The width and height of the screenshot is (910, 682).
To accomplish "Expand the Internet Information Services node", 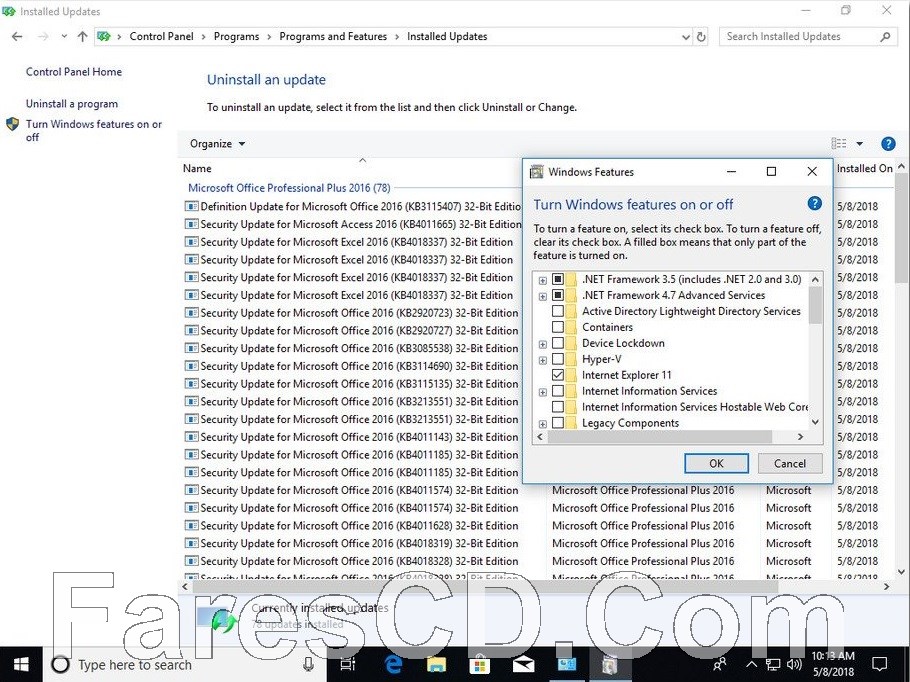I will pos(543,392).
